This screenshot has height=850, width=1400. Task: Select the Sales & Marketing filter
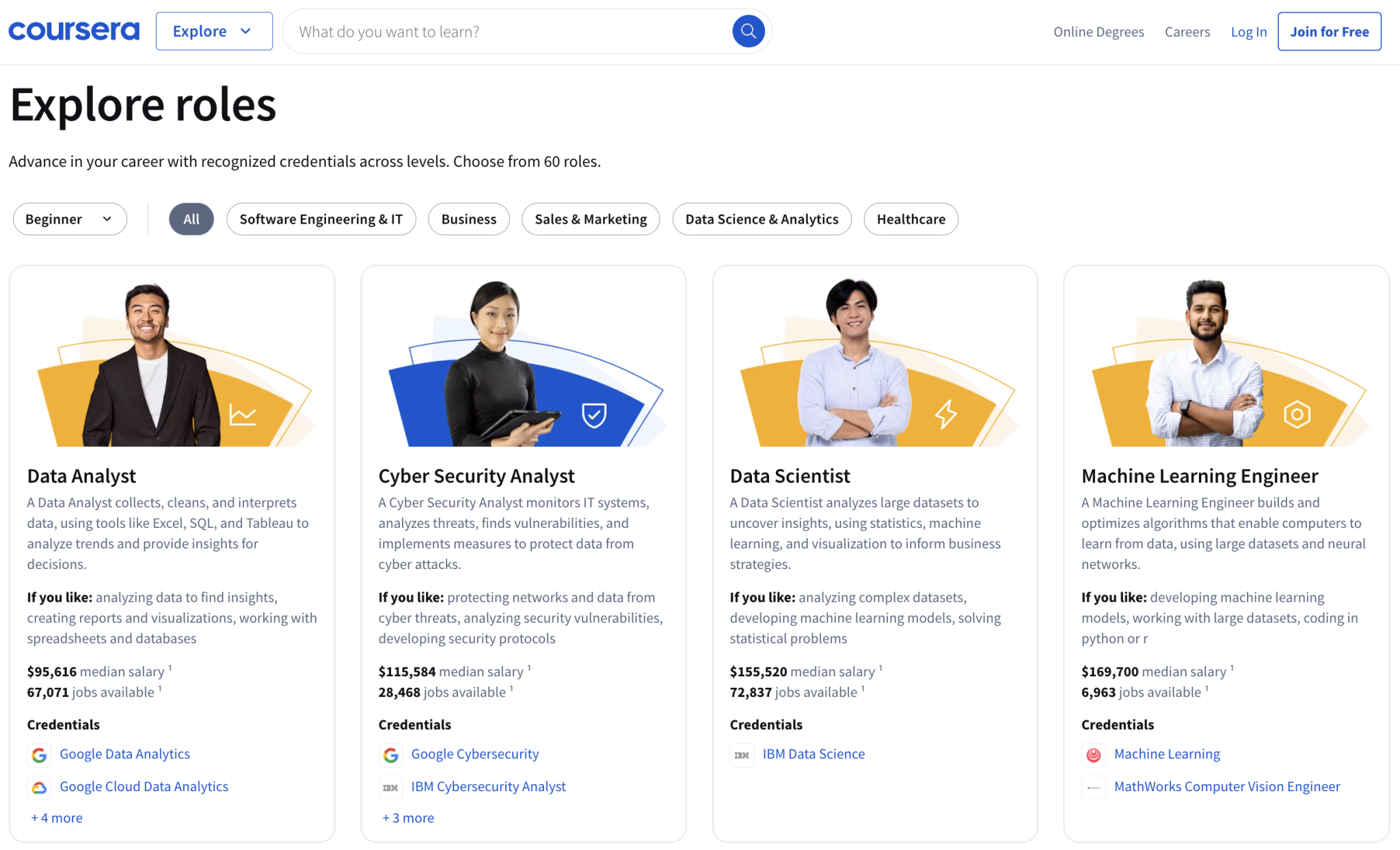click(590, 219)
